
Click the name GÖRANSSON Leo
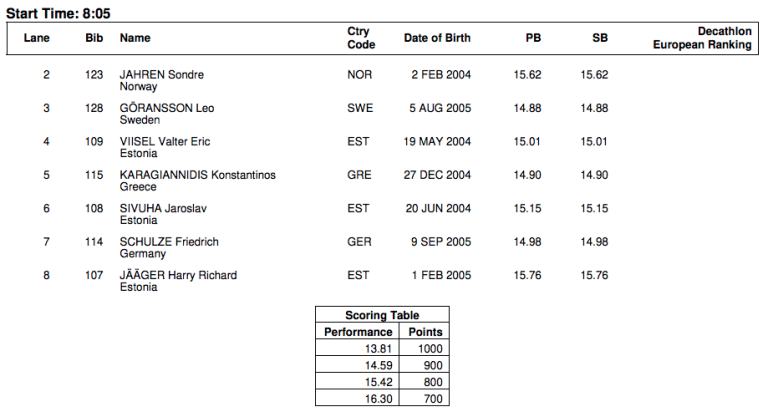165,108
